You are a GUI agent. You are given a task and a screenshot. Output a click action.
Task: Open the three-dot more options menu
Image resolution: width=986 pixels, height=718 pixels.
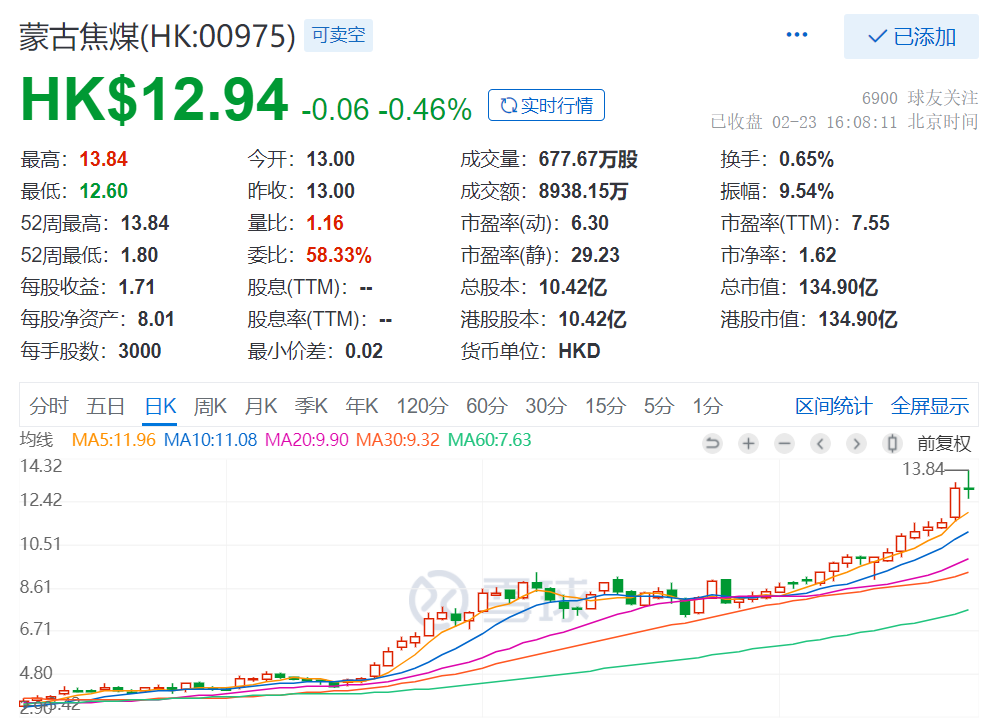(796, 36)
